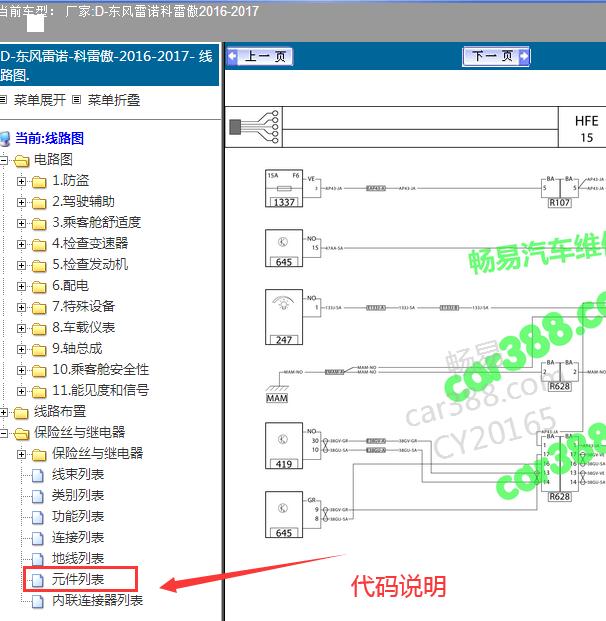
Task: Go to next page with 下一页 button
Action: click(x=496, y=57)
